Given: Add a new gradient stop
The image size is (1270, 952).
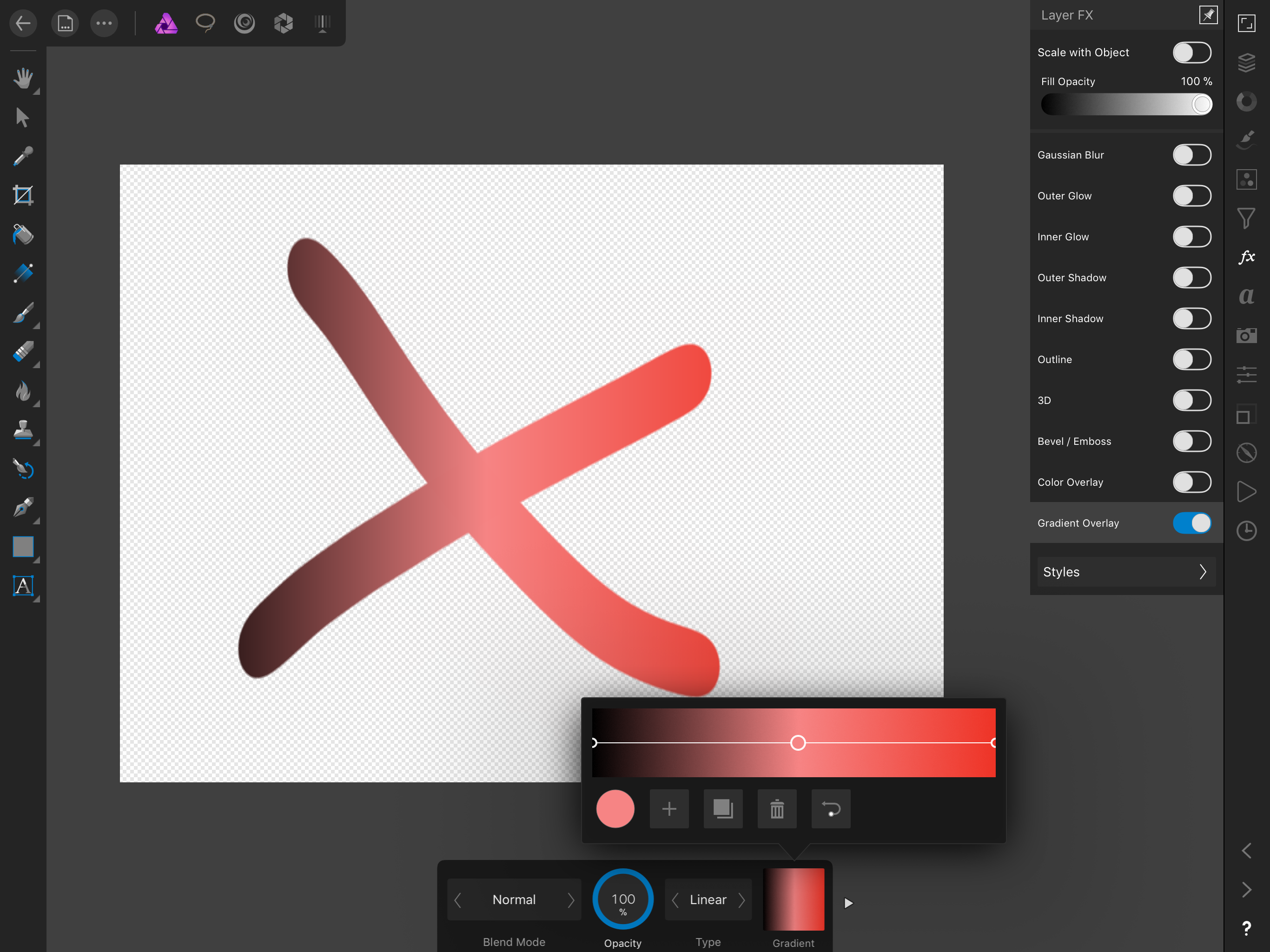Looking at the screenshot, I should click(669, 809).
